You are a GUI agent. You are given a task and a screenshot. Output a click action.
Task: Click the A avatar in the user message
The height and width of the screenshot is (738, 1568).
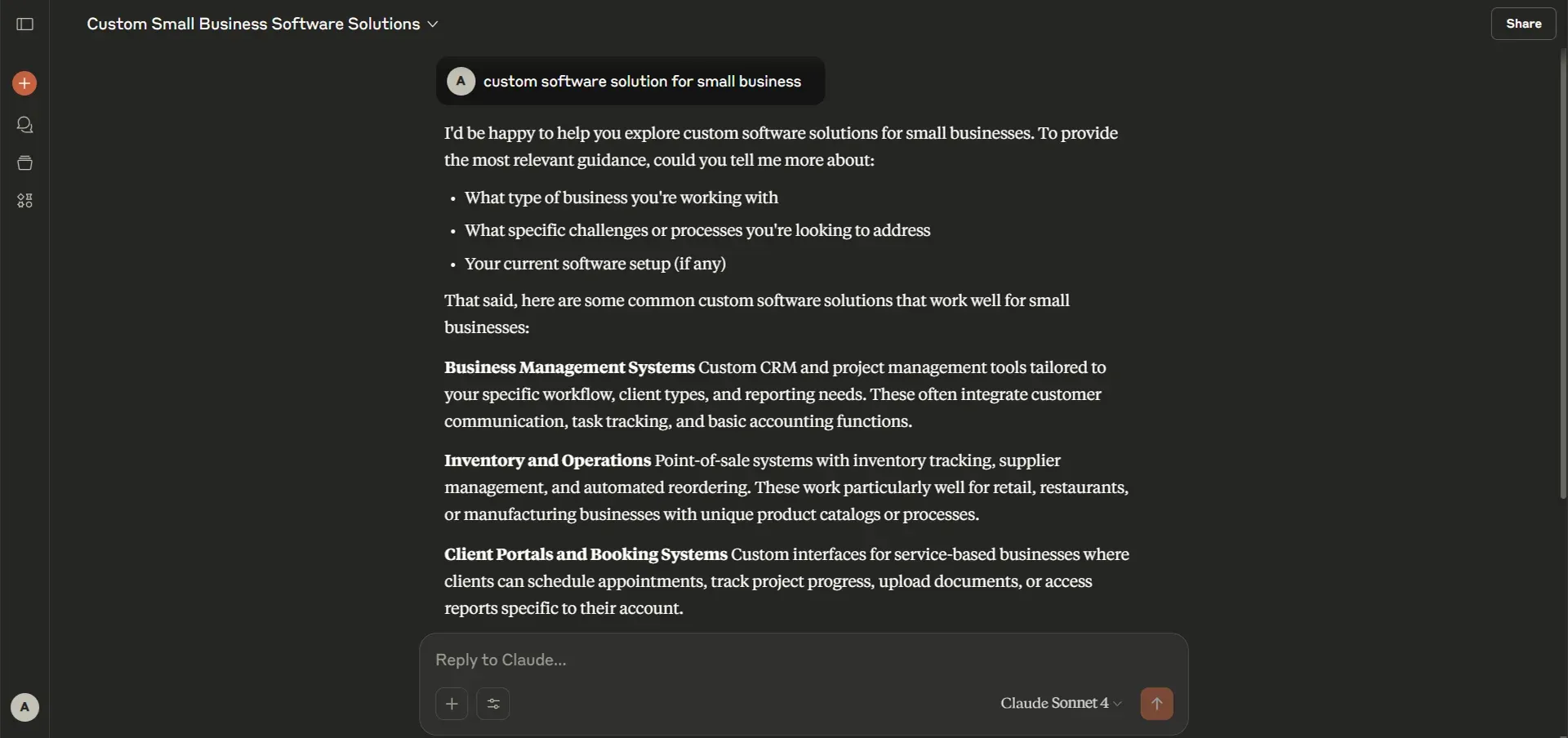tap(461, 81)
